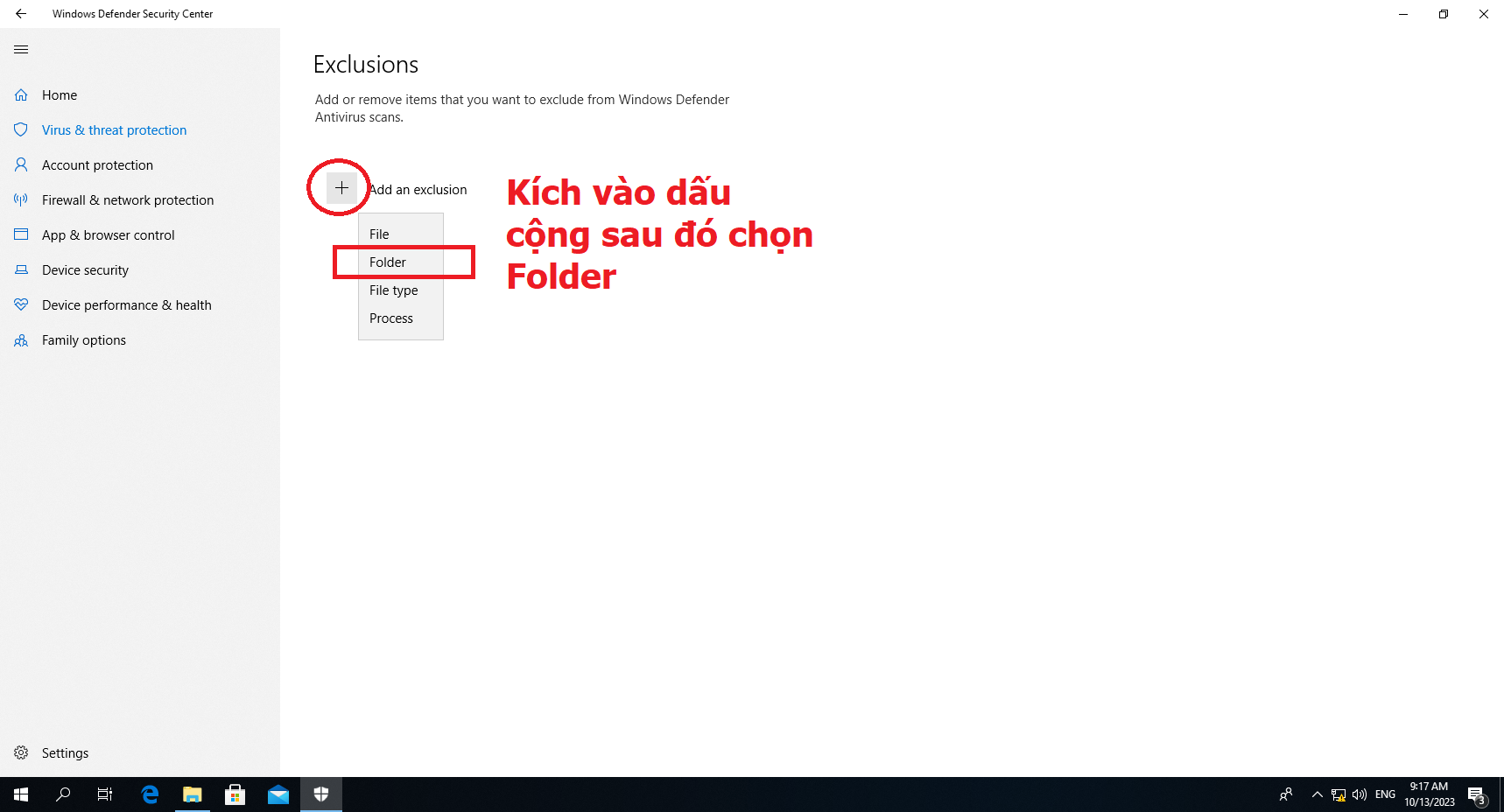1504x812 pixels.
Task: Choose File from exclusion dropdown
Action: (x=401, y=234)
